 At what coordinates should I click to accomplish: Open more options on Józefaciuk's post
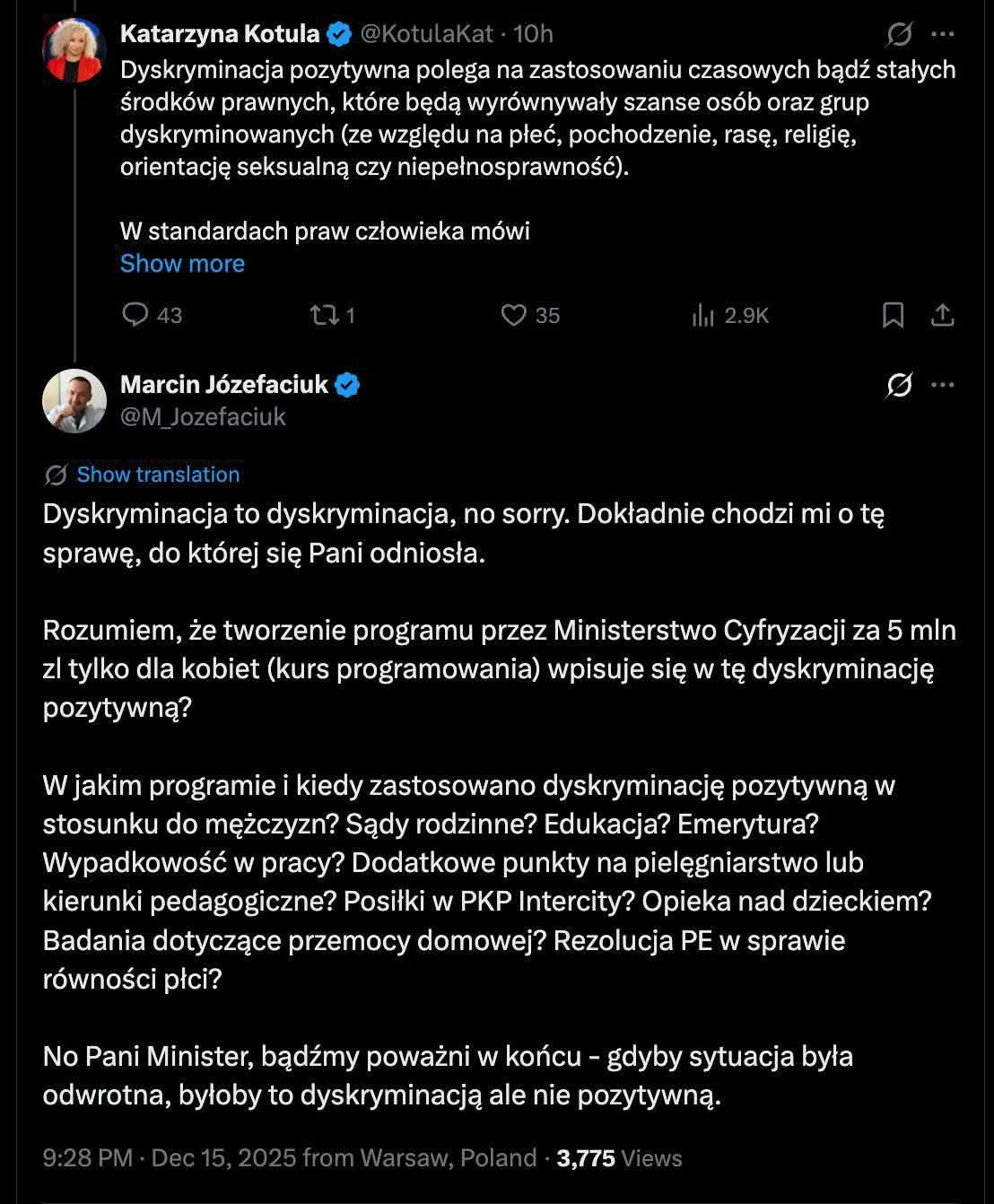943,386
